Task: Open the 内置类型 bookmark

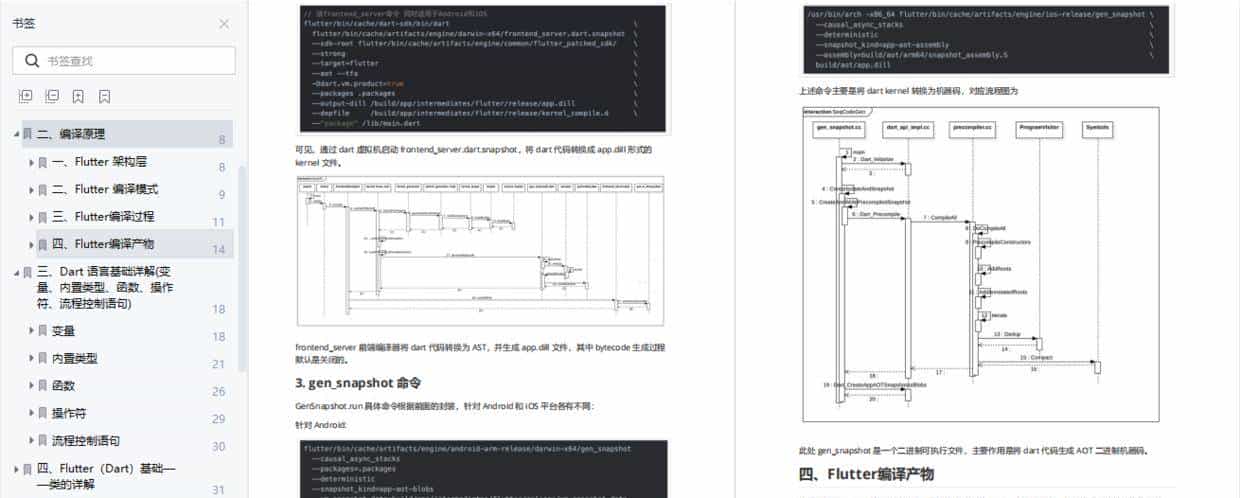Action: [x=75, y=358]
